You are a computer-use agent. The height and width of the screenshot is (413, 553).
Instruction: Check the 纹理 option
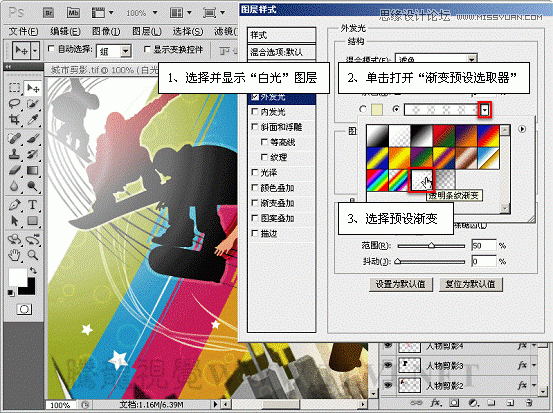tap(264, 157)
